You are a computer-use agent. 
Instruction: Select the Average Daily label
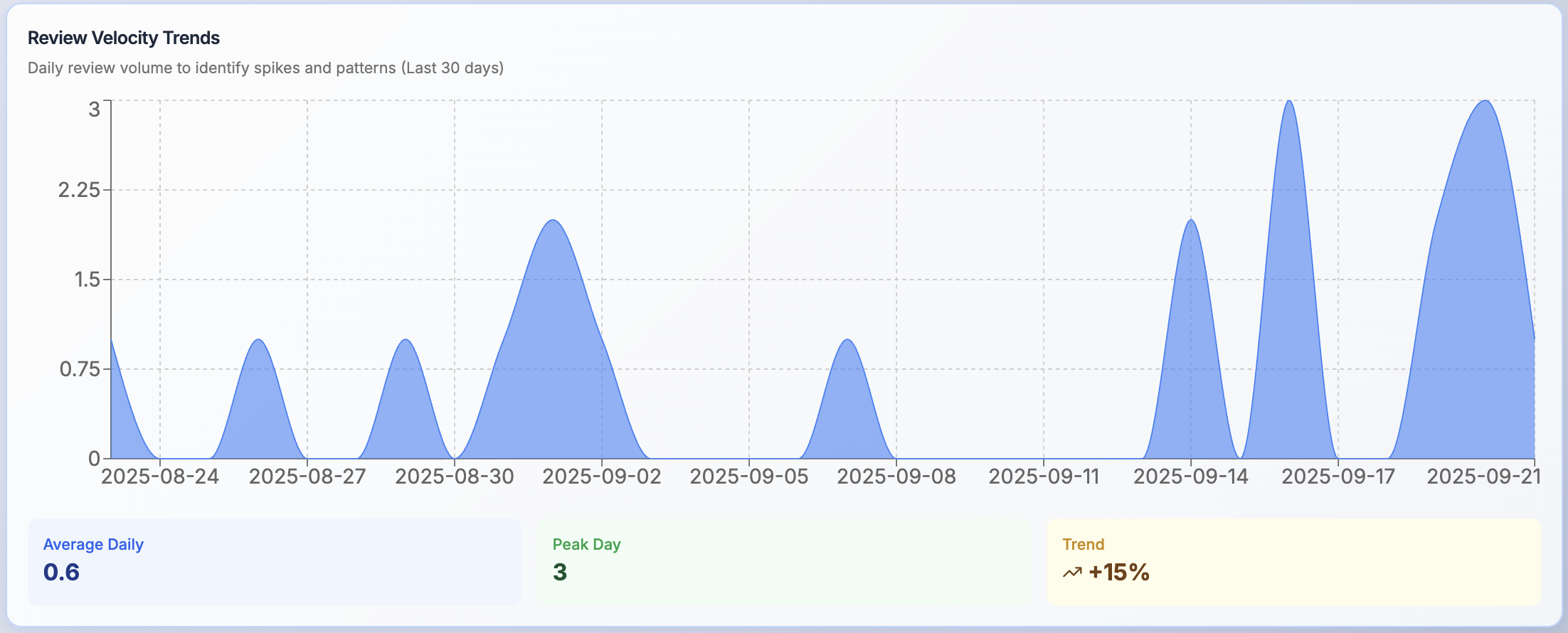(93, 544)
